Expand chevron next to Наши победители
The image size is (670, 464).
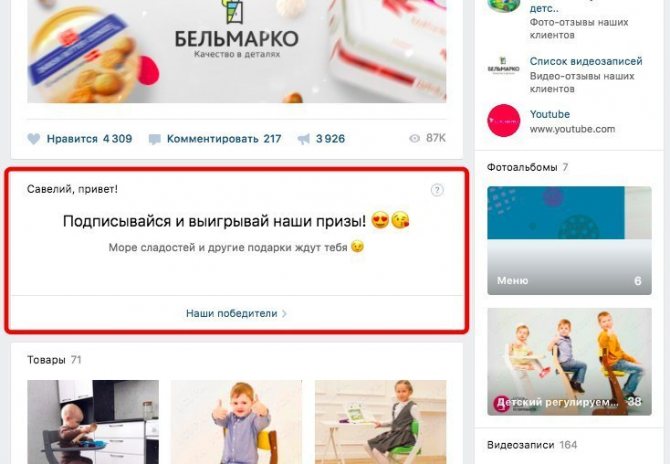284,314
